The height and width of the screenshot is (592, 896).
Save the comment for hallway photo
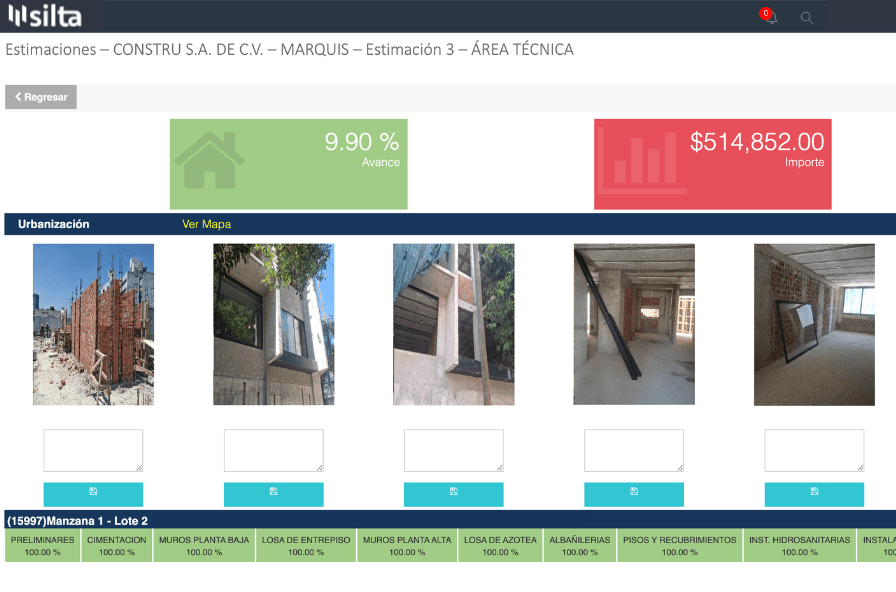(634, 494)
